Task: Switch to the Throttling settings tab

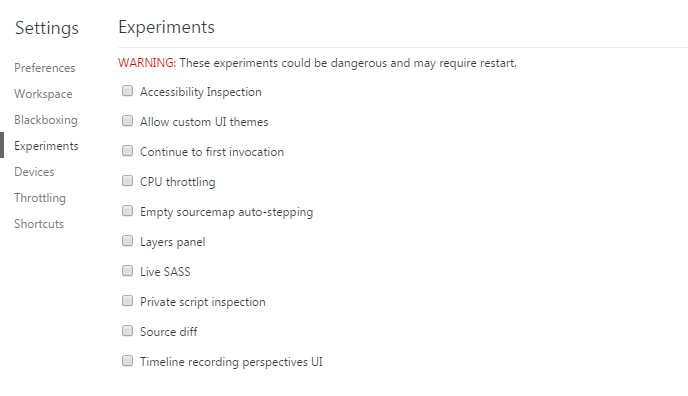Action: [40, 198]
